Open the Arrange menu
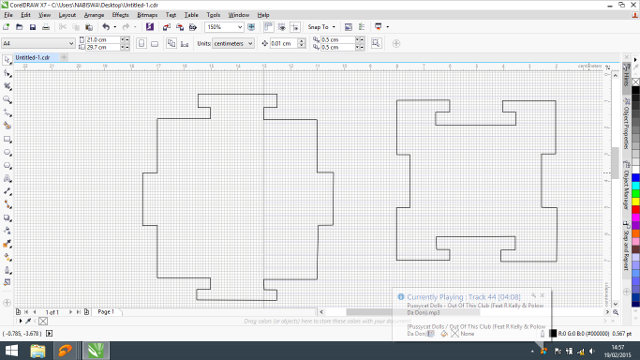The width and height of the screenshot is (640, 360). pos(94,15)
